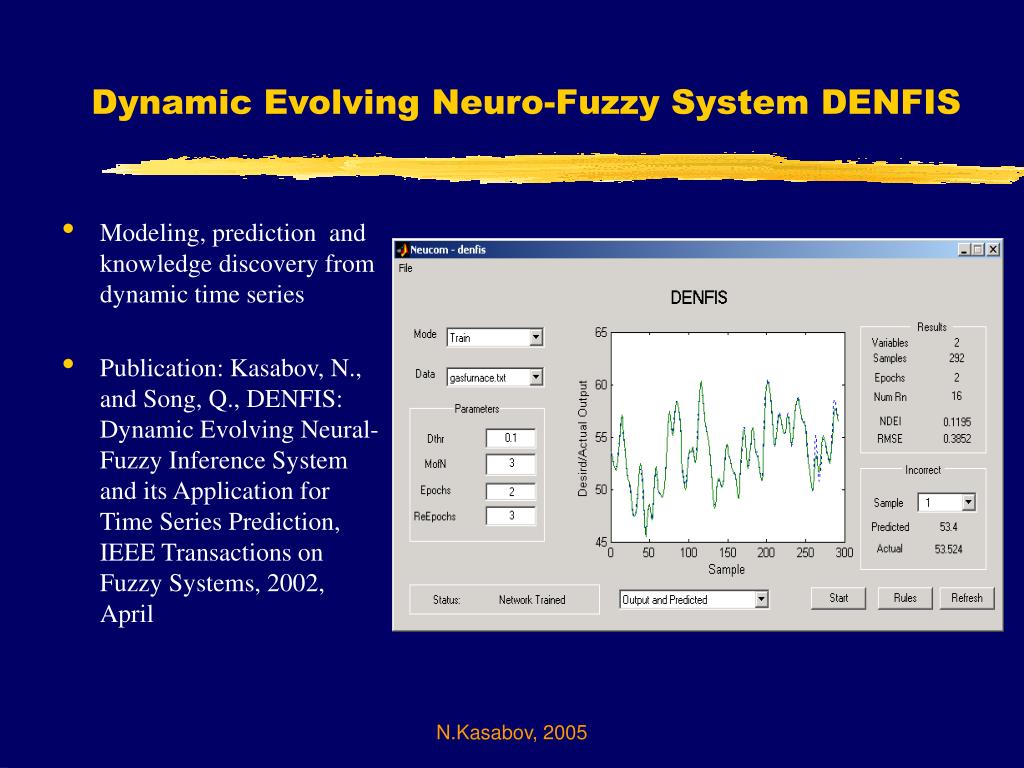Click the time series plot area

tap(728, 437)
